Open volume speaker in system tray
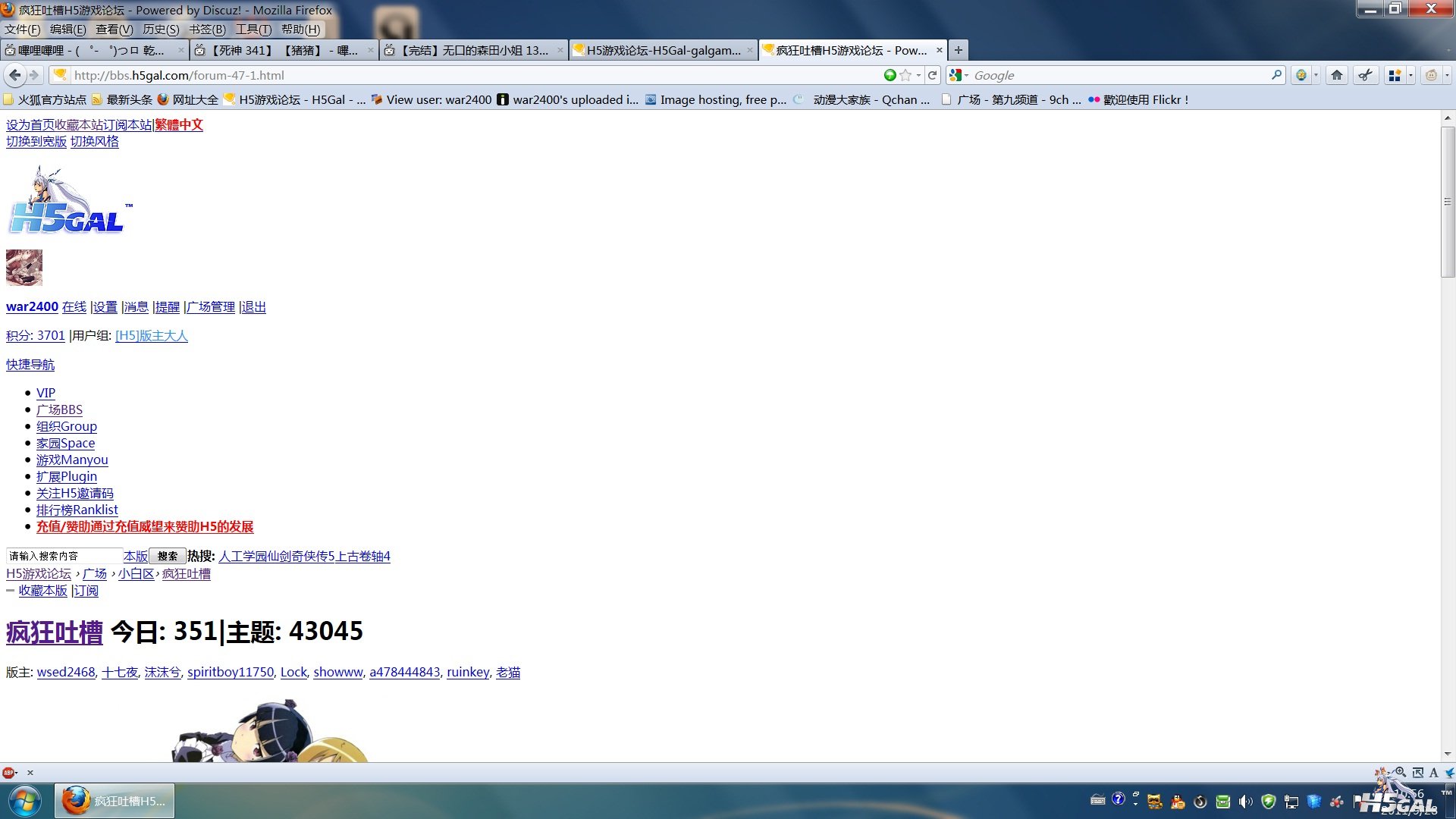 click(x=1245, y=802)
